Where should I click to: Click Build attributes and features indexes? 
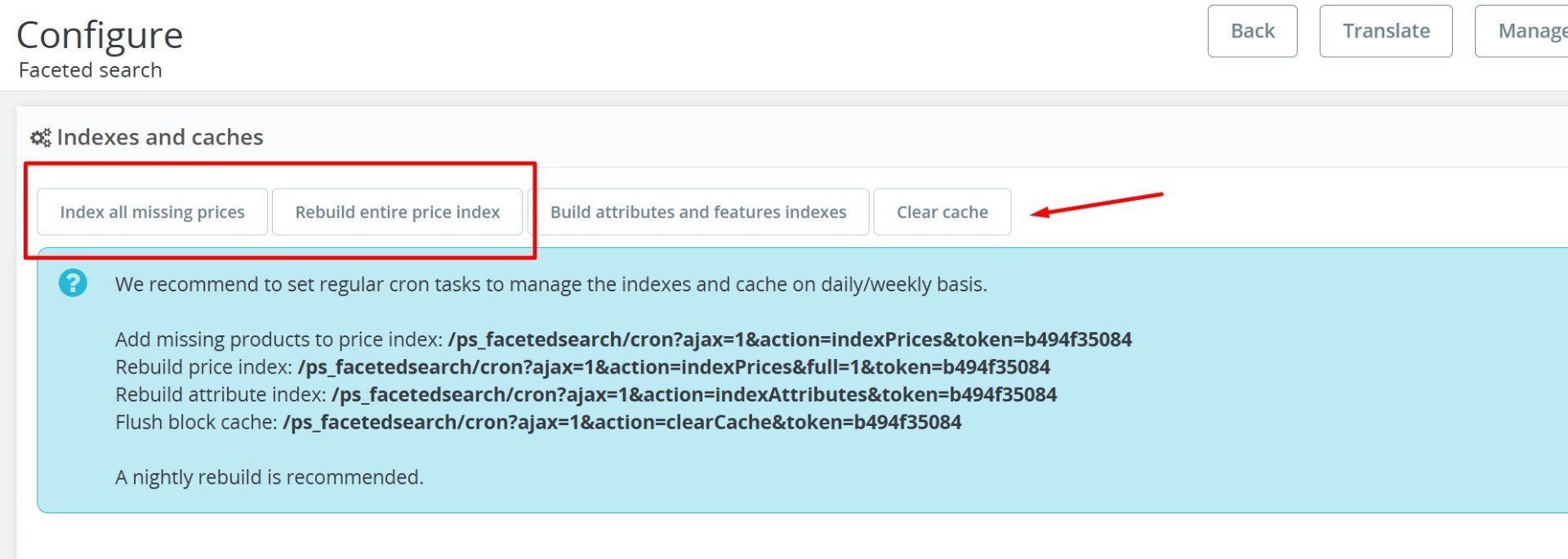point(698,212)
